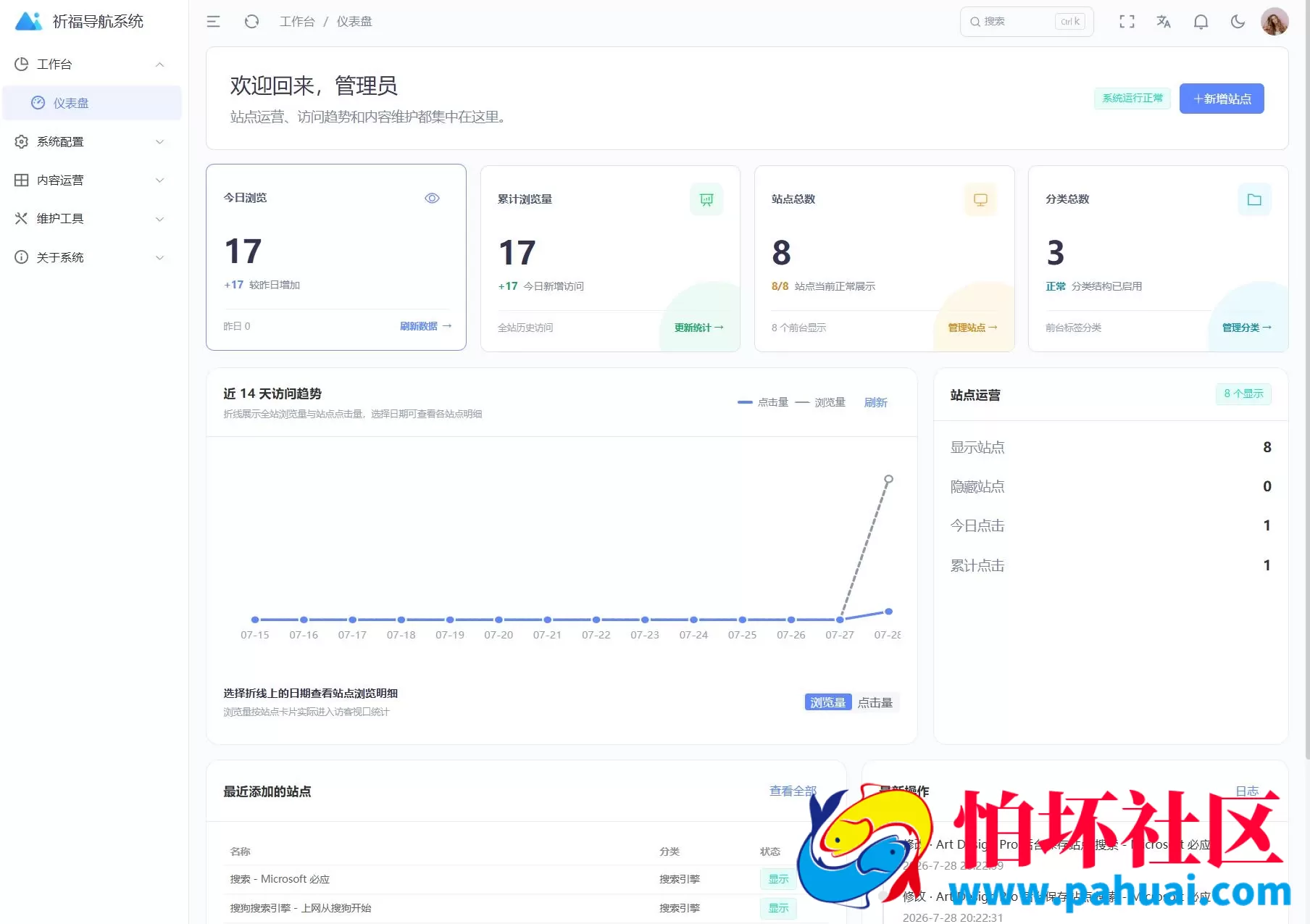This screenshot has height=924, width=1310.
Task: Click the 07-28 peak data point on chart
Action: 889,479
